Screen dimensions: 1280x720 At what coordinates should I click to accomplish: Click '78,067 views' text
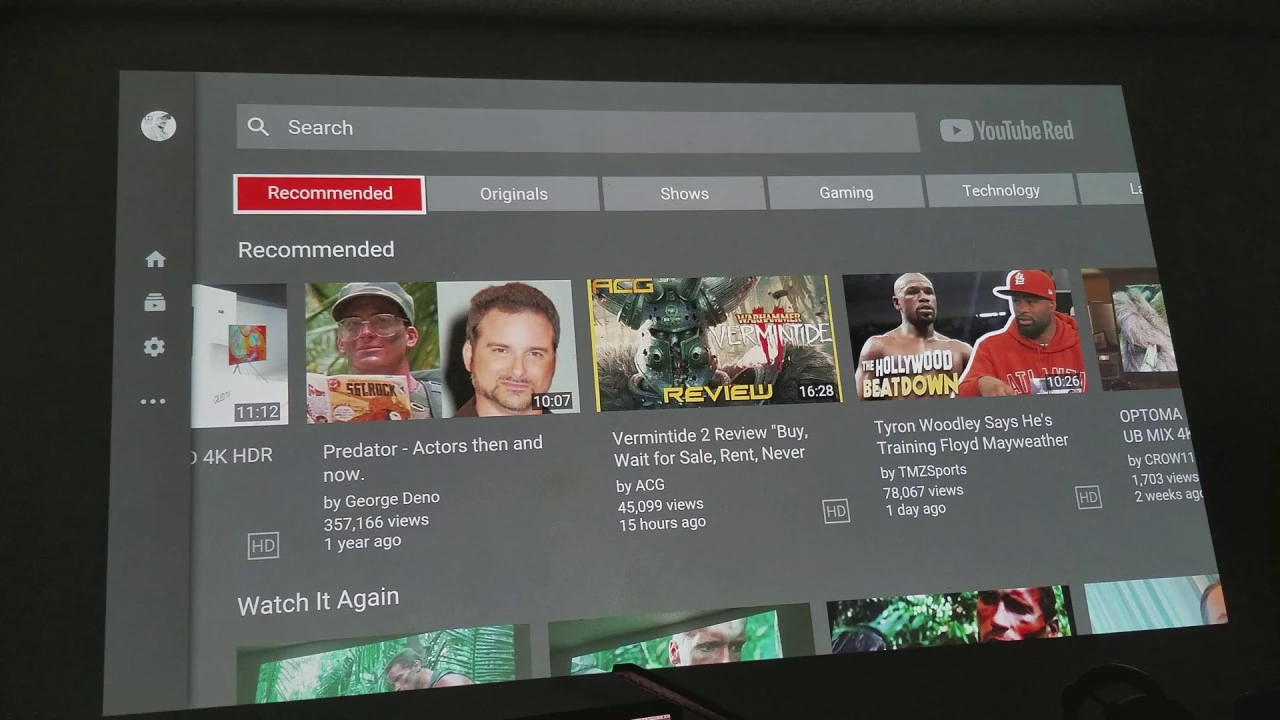922,491
